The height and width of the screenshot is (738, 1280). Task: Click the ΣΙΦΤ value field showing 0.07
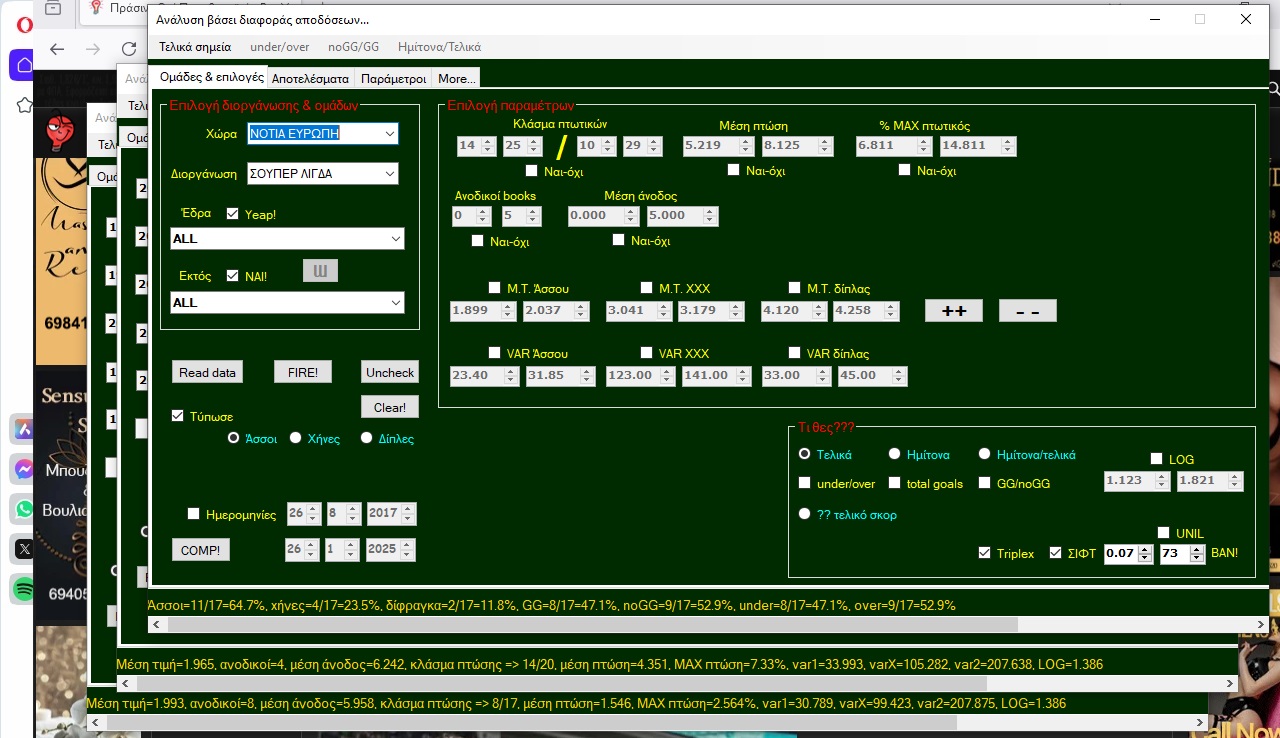[1120, 553]
